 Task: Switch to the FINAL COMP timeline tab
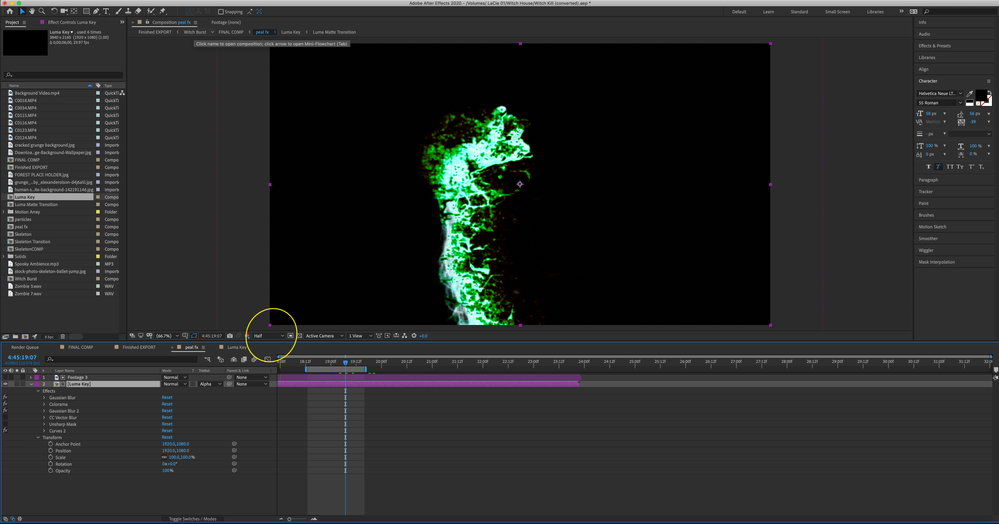click(x=80, y=347)
